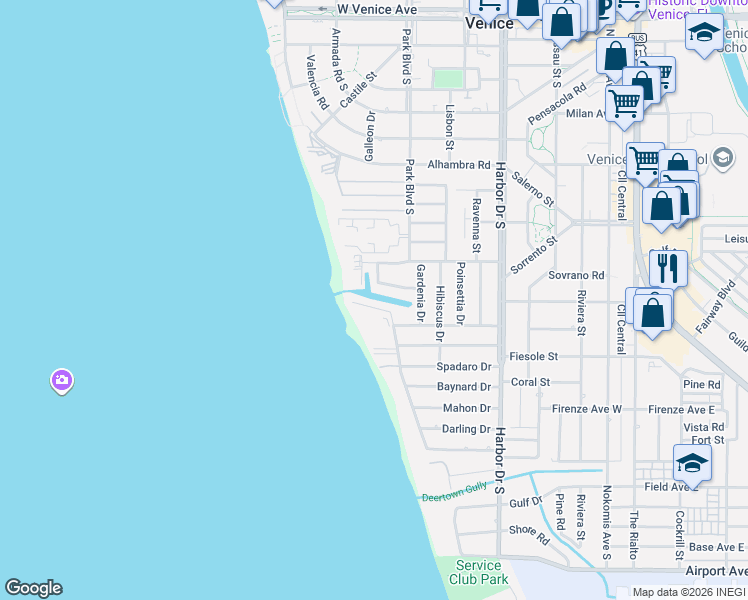Click graduation cap marker by Historic Downtown label
Viewport: 748px width, 600px height.
click(704, 35)
